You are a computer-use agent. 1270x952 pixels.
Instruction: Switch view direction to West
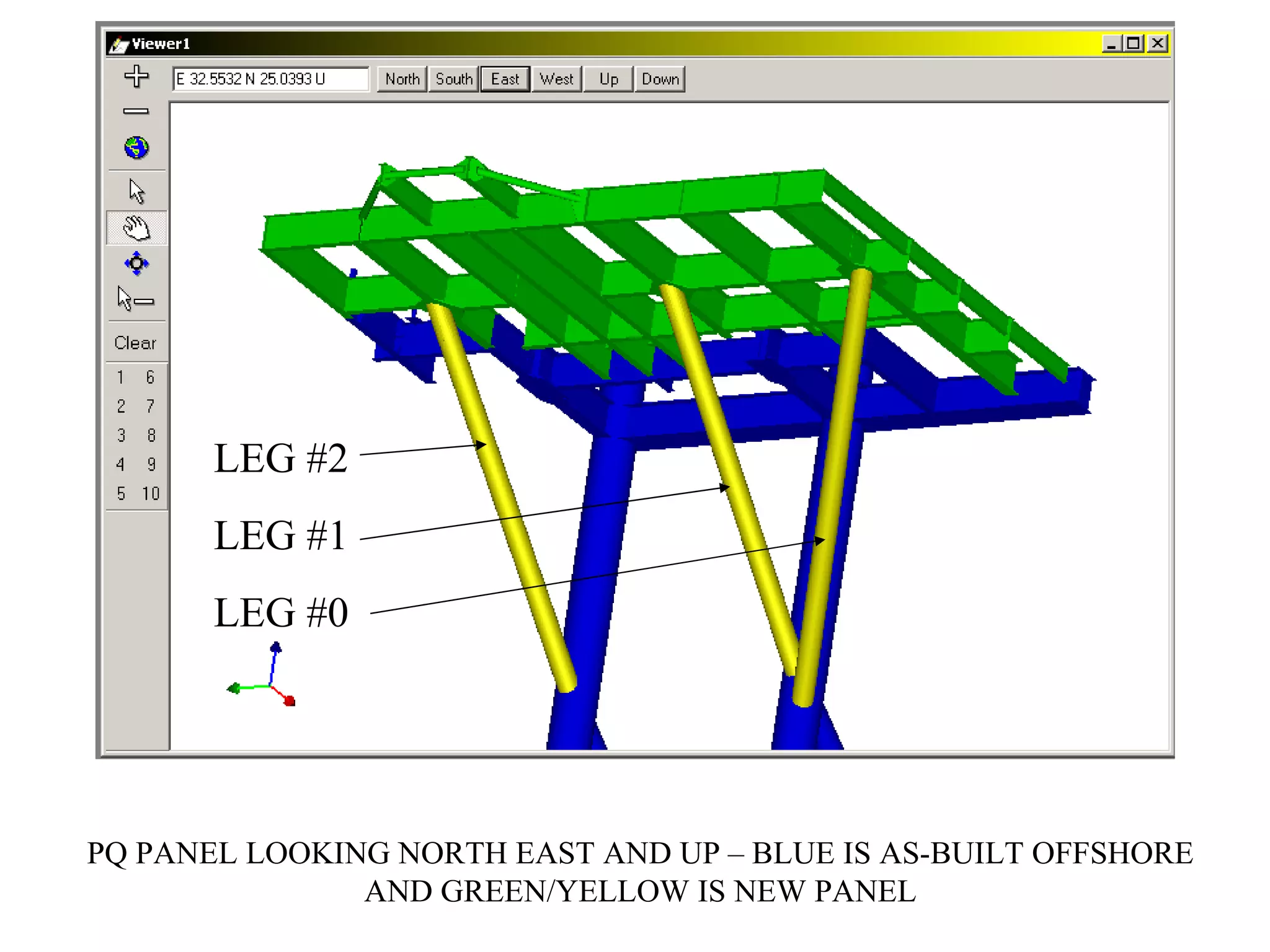pyautogui.click(x=556, y=79)
